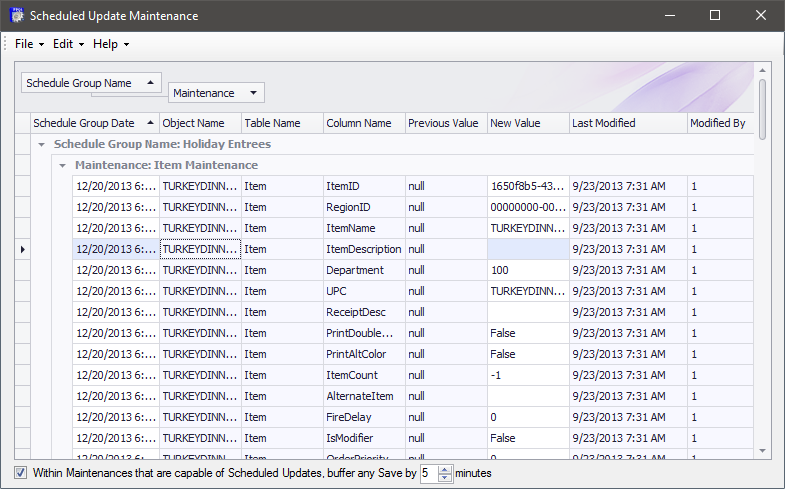The image size is (785, 489).
Task: Select the FireDelay column name cell
Action: 364,417
